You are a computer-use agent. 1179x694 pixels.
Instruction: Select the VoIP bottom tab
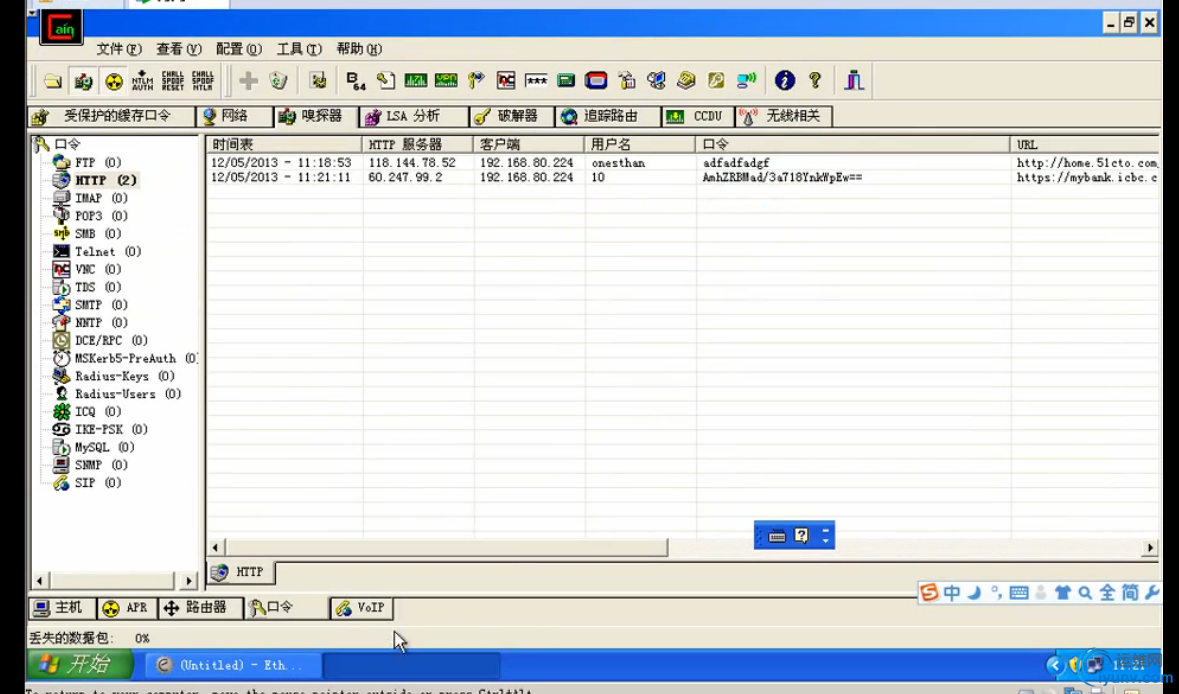(362, 608)
